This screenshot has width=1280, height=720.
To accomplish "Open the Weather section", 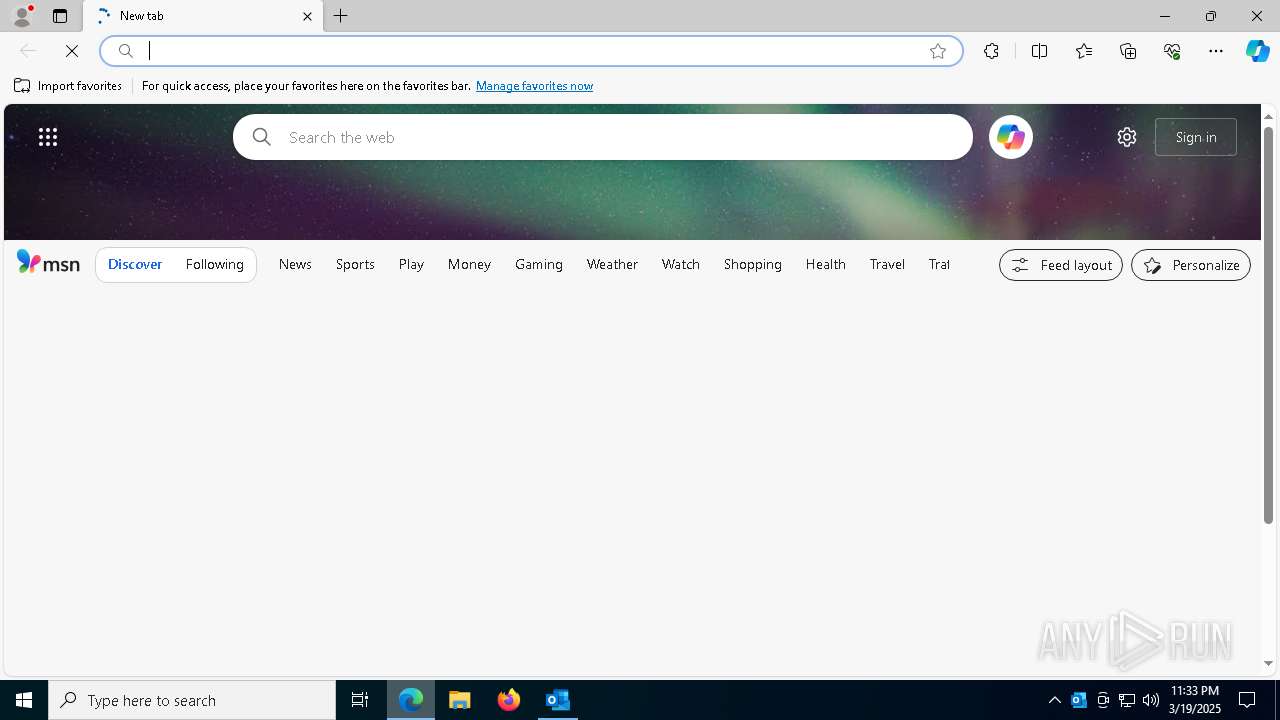I will 612,264.
